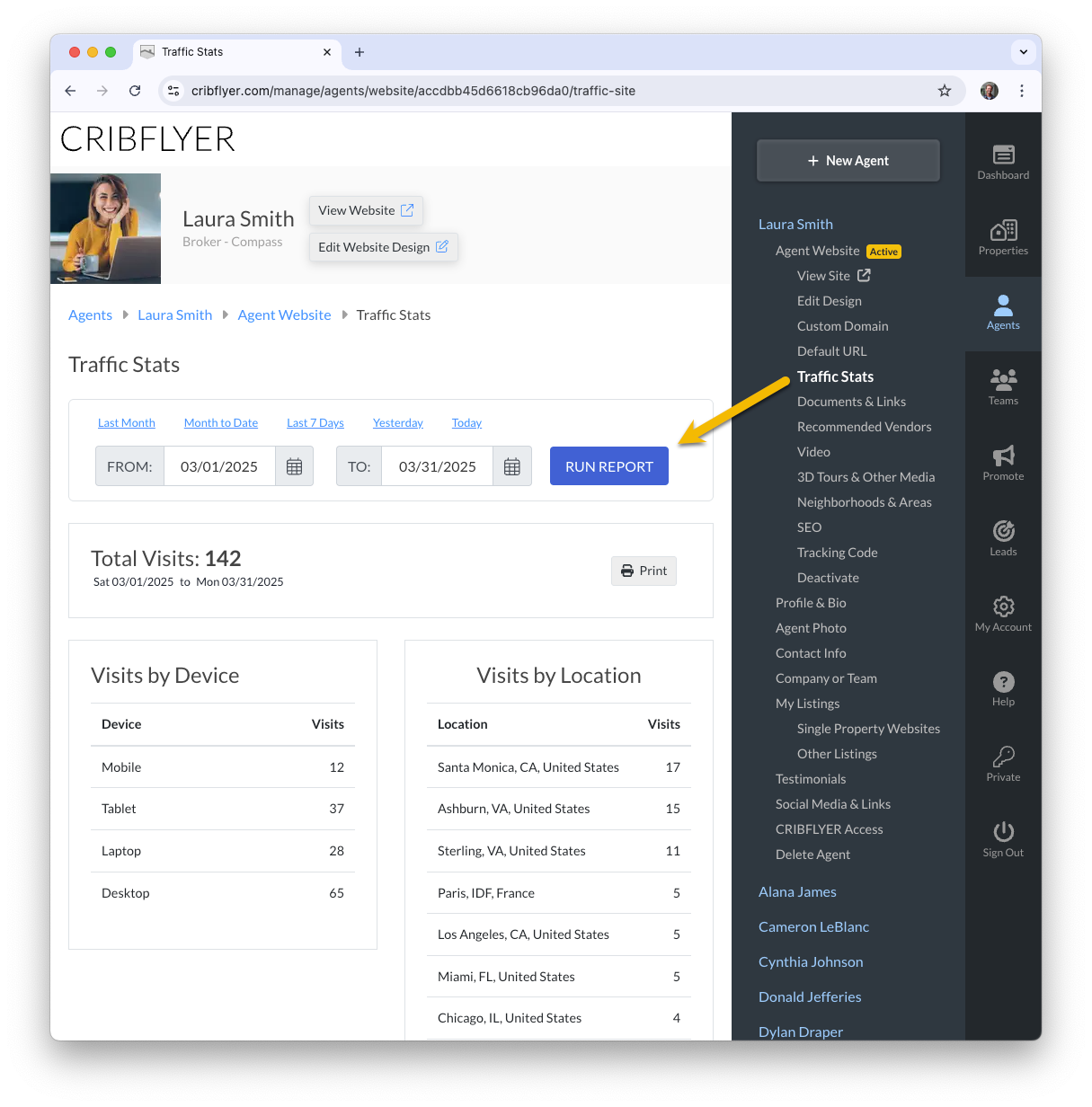Open Documents & Links menu item
This screenshot has width=1092, height=1107.
coord(851,402)
